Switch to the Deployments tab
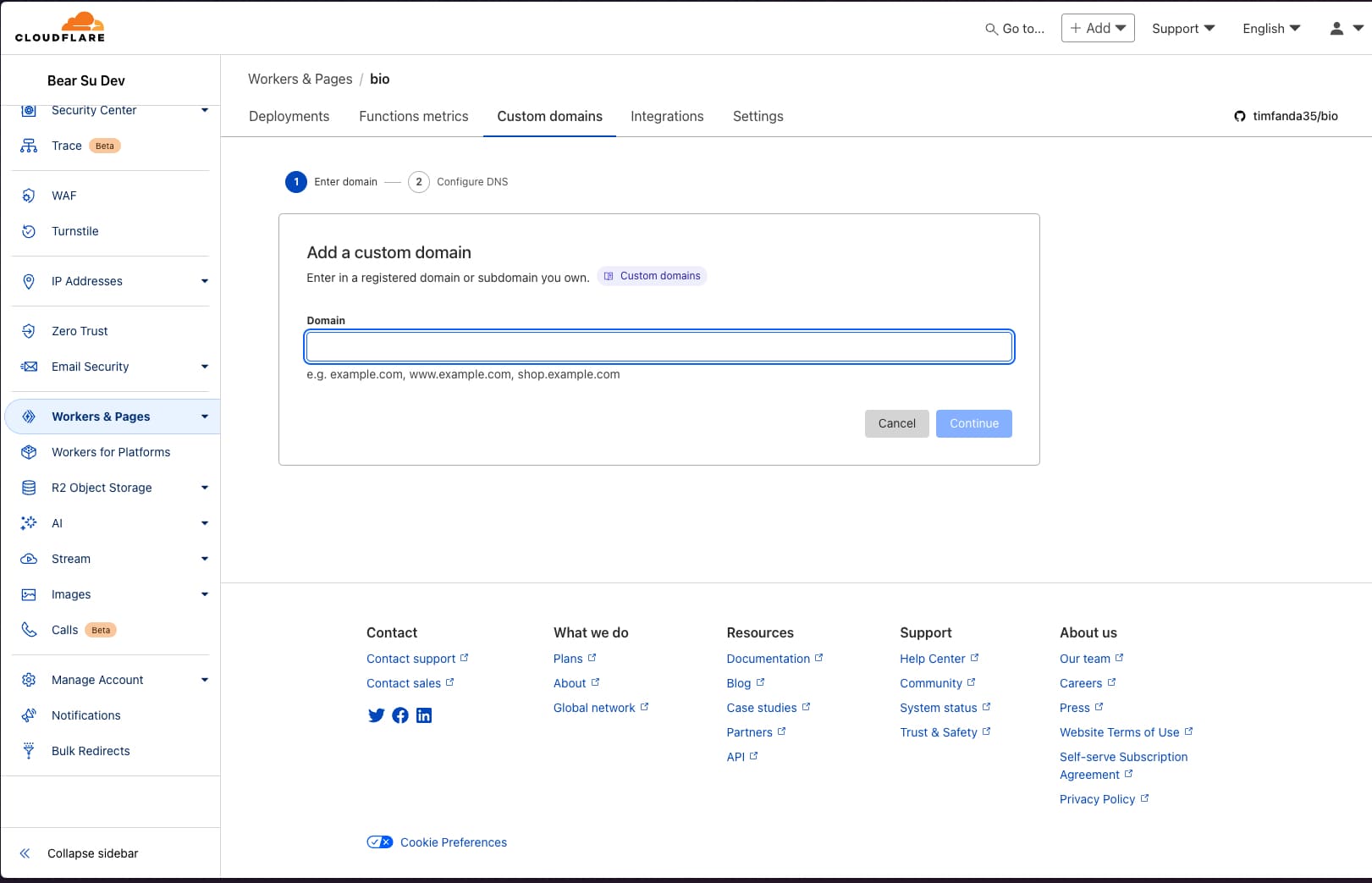The width and height of the screenshot is (1372, 883). pyautogui.click(x=289, y=116)
